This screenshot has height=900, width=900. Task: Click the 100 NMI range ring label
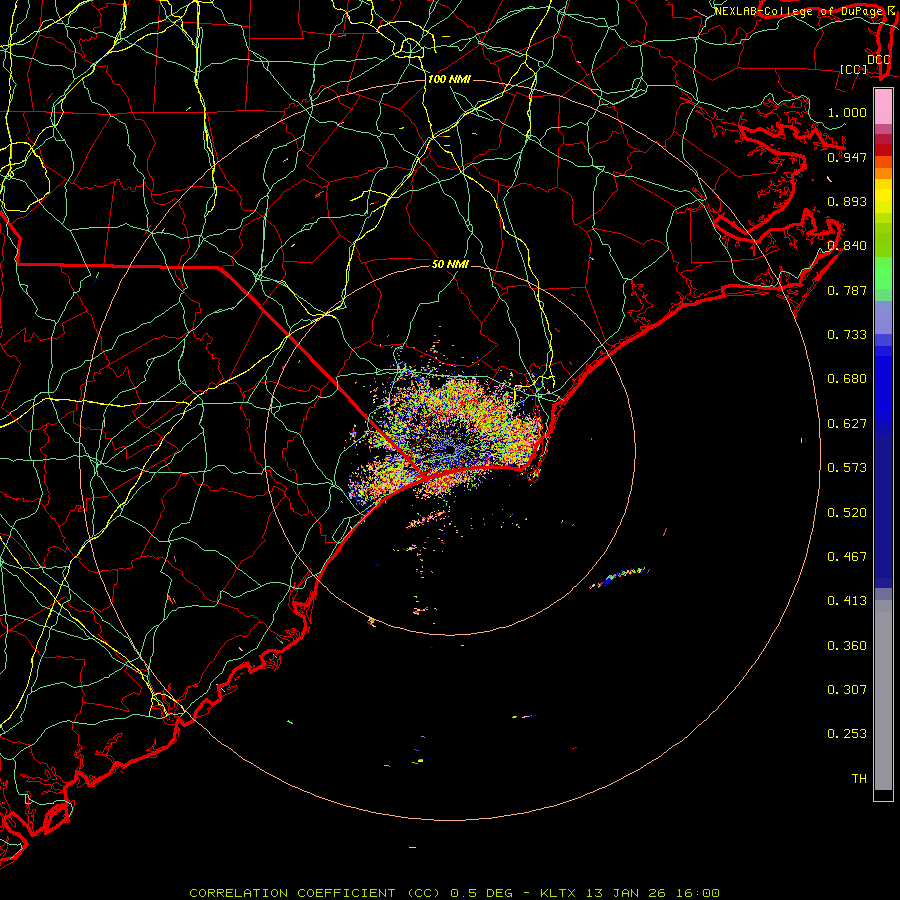[449, 79]
